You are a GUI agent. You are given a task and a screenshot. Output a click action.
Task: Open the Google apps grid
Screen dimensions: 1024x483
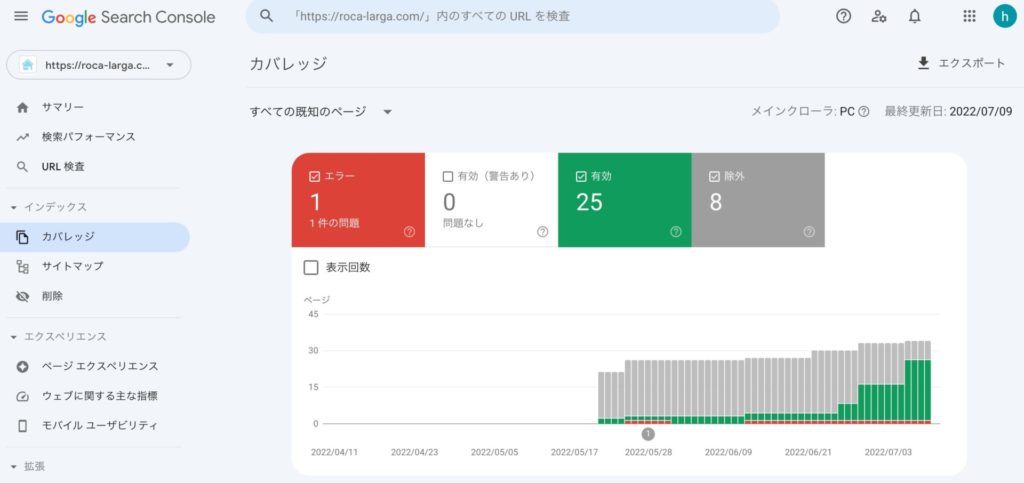(x=969, y=16)
